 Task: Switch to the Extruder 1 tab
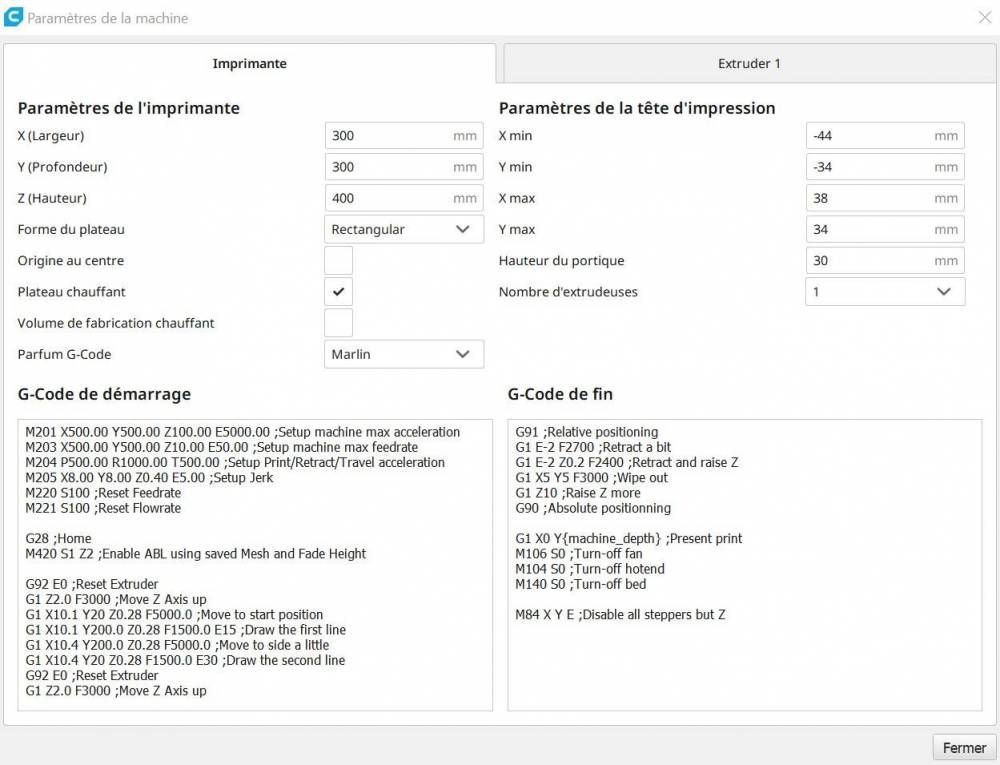click(749, 64)
